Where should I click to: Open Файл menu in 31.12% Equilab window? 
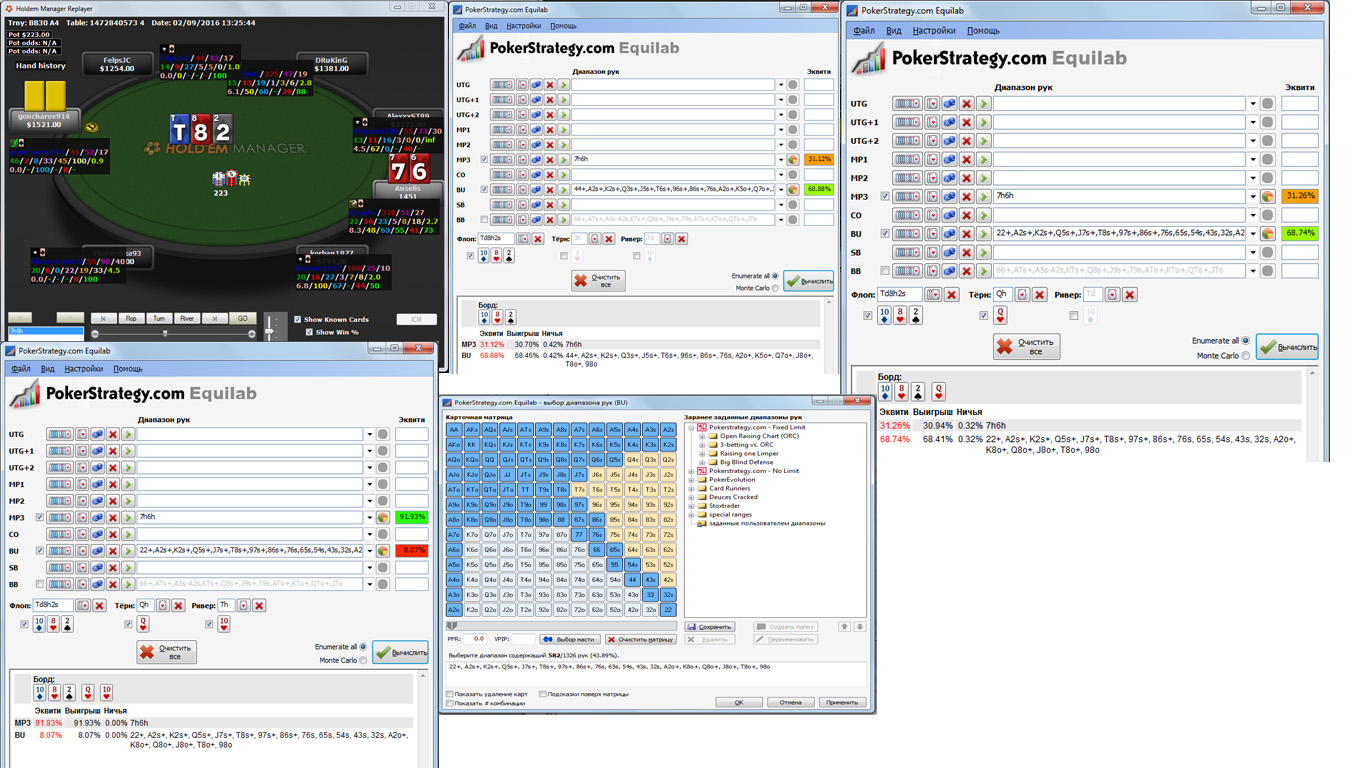coord(467,26)
